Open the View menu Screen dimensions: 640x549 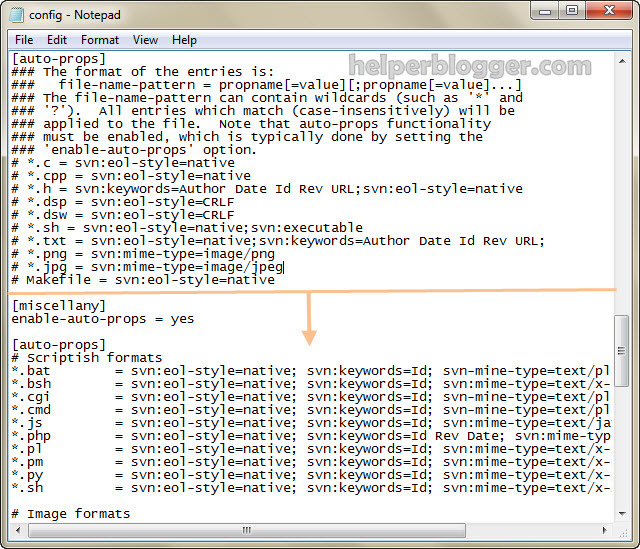(145, 40)
